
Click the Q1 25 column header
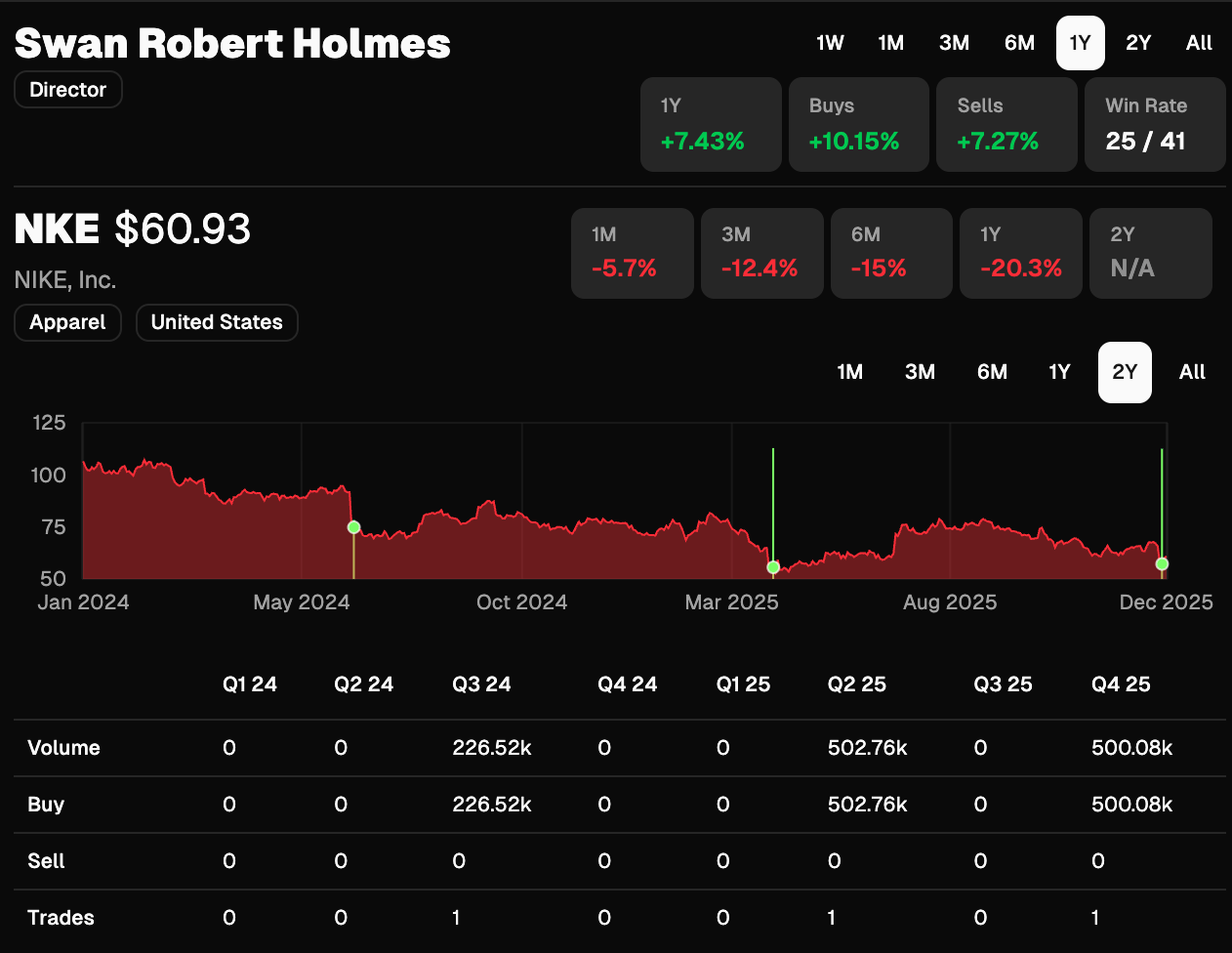743,684
